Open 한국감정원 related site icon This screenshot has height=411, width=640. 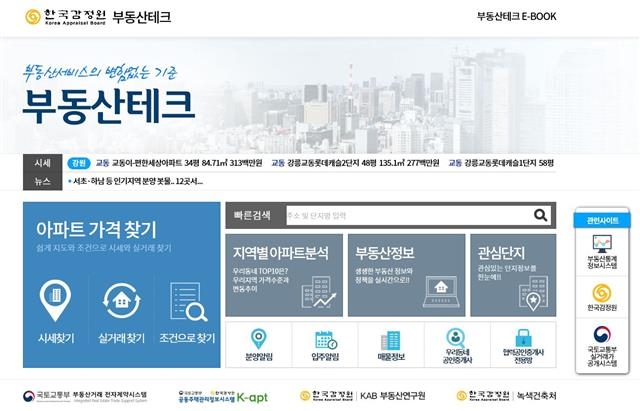pyautogui.click(x=602, y=298)
